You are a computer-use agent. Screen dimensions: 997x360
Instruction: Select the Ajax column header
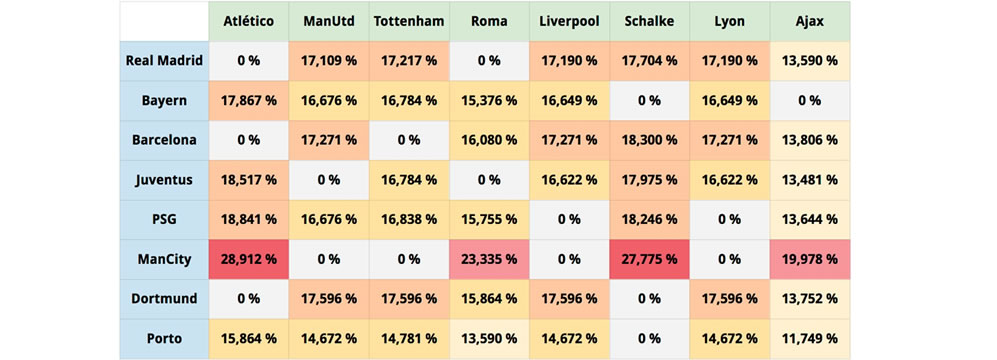coord(809,22)
